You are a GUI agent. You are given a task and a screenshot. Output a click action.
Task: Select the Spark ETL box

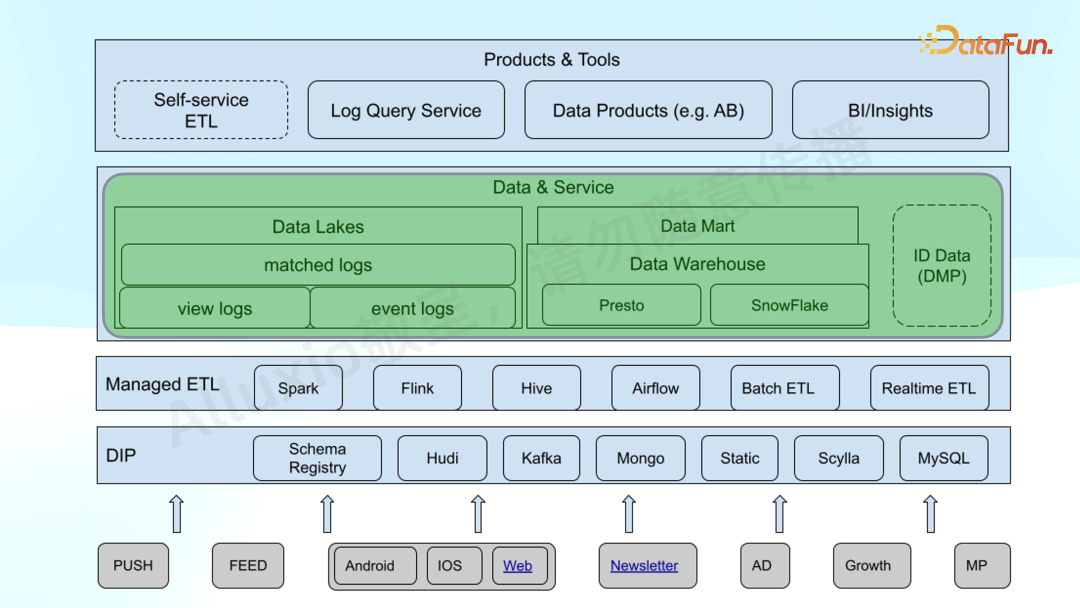click(x=298, y=388)
